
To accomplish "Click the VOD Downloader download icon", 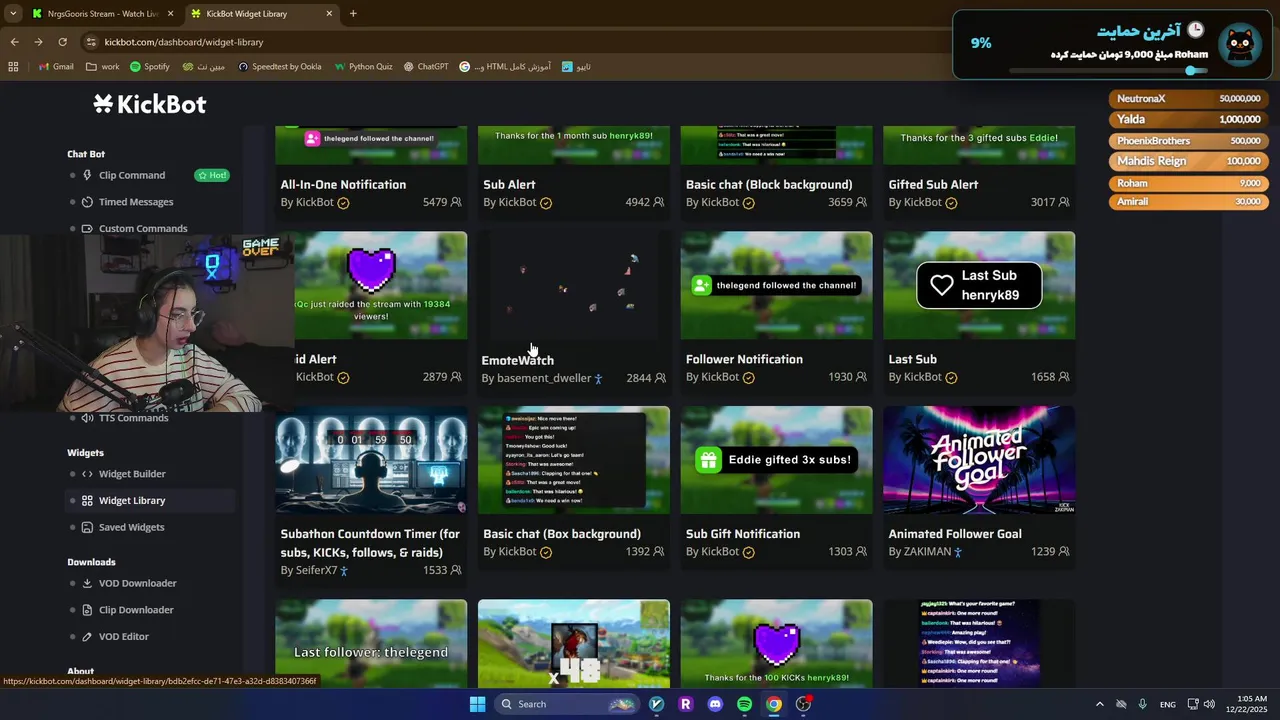I will point(87,584).
